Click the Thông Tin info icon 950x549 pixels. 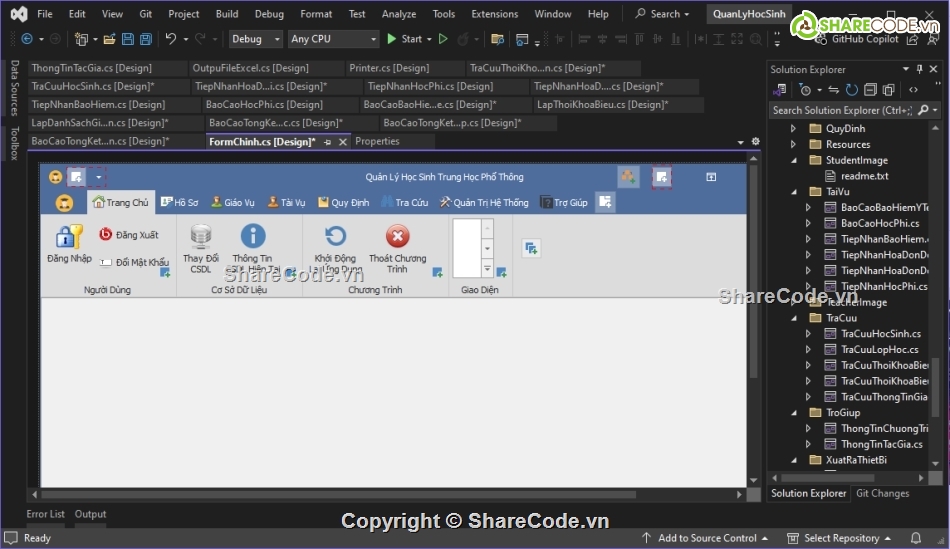pyautogui.click(x=253, y=236)
